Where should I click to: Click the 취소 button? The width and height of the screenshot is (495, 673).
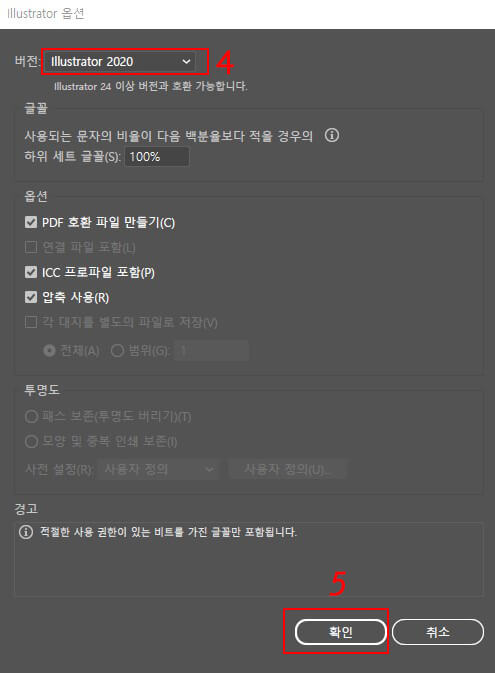tap(438, 632)
